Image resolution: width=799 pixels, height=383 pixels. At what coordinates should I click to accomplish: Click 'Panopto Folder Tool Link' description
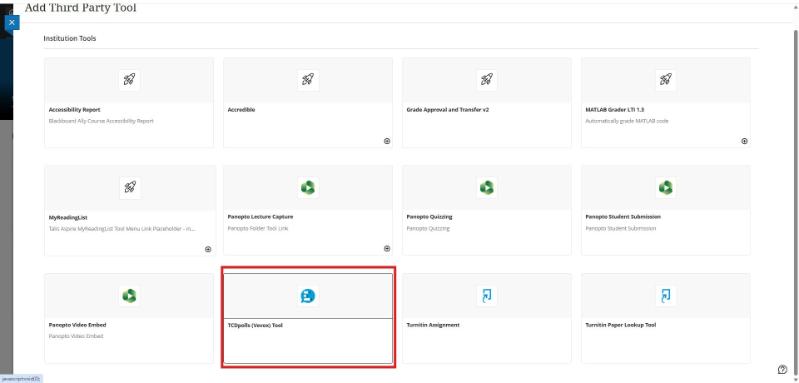click(x=257, y=229)
